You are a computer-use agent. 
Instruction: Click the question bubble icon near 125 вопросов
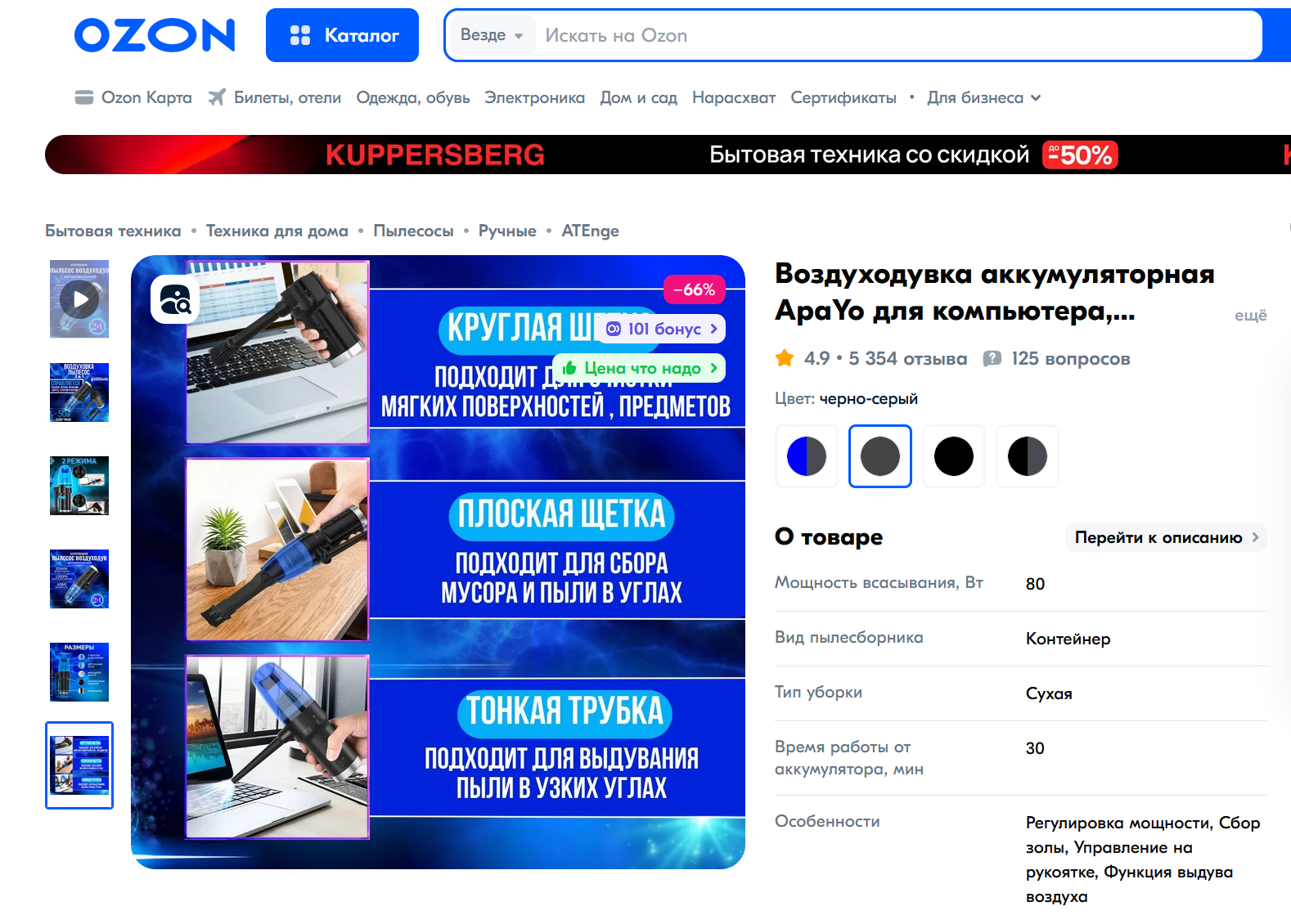(992, 358)
